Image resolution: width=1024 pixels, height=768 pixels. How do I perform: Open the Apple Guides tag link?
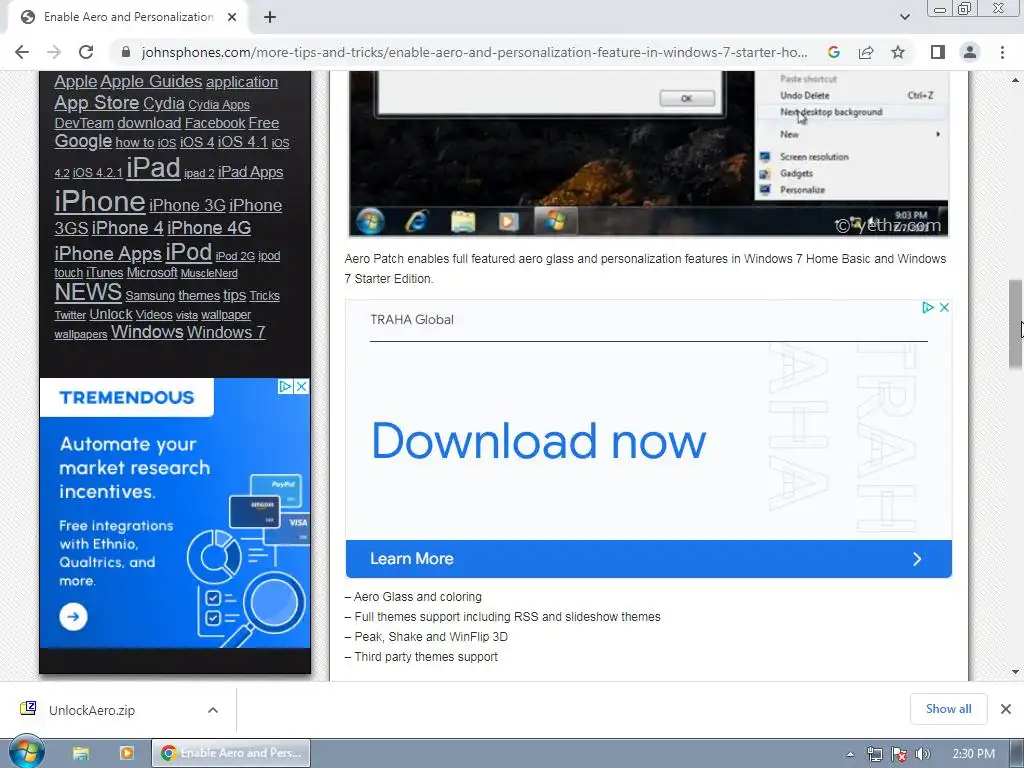coord(151,82)
